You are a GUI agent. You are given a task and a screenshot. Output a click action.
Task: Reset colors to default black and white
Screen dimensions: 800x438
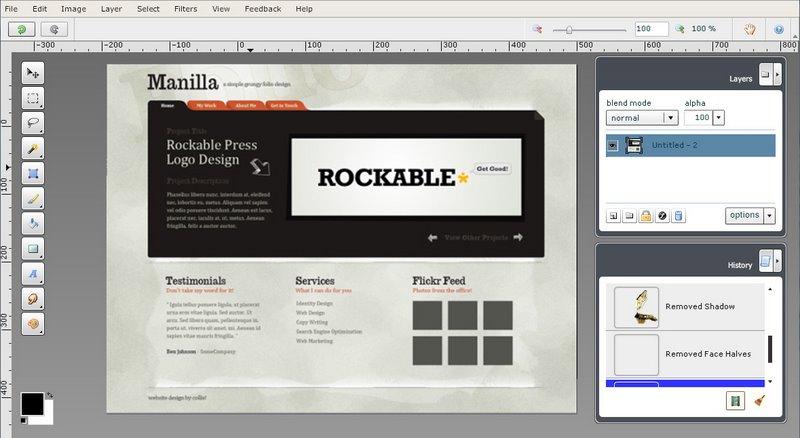(x=23, y=421)
